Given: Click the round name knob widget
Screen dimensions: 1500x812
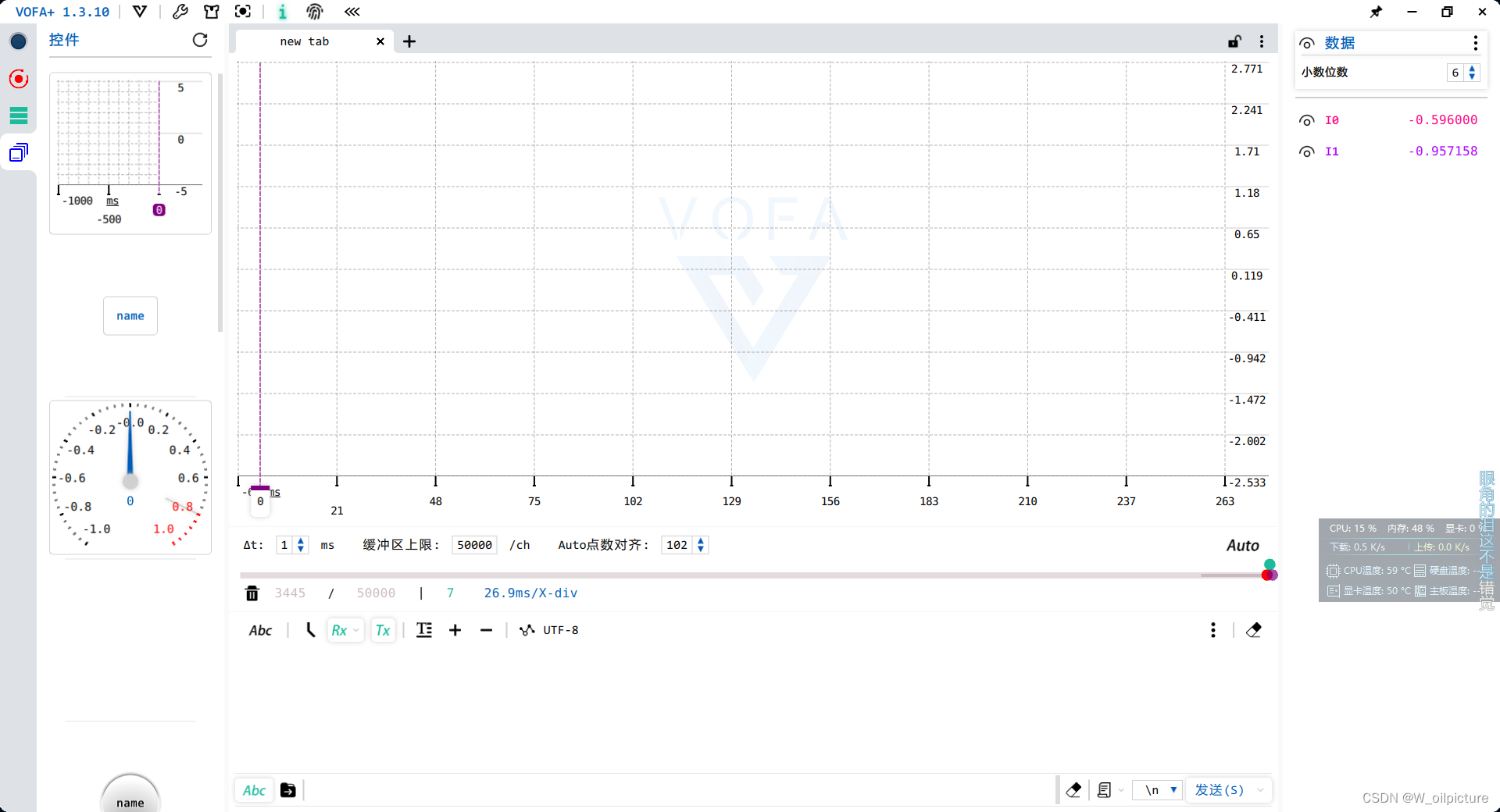Looking at the screenshot, I should (130, 793).
